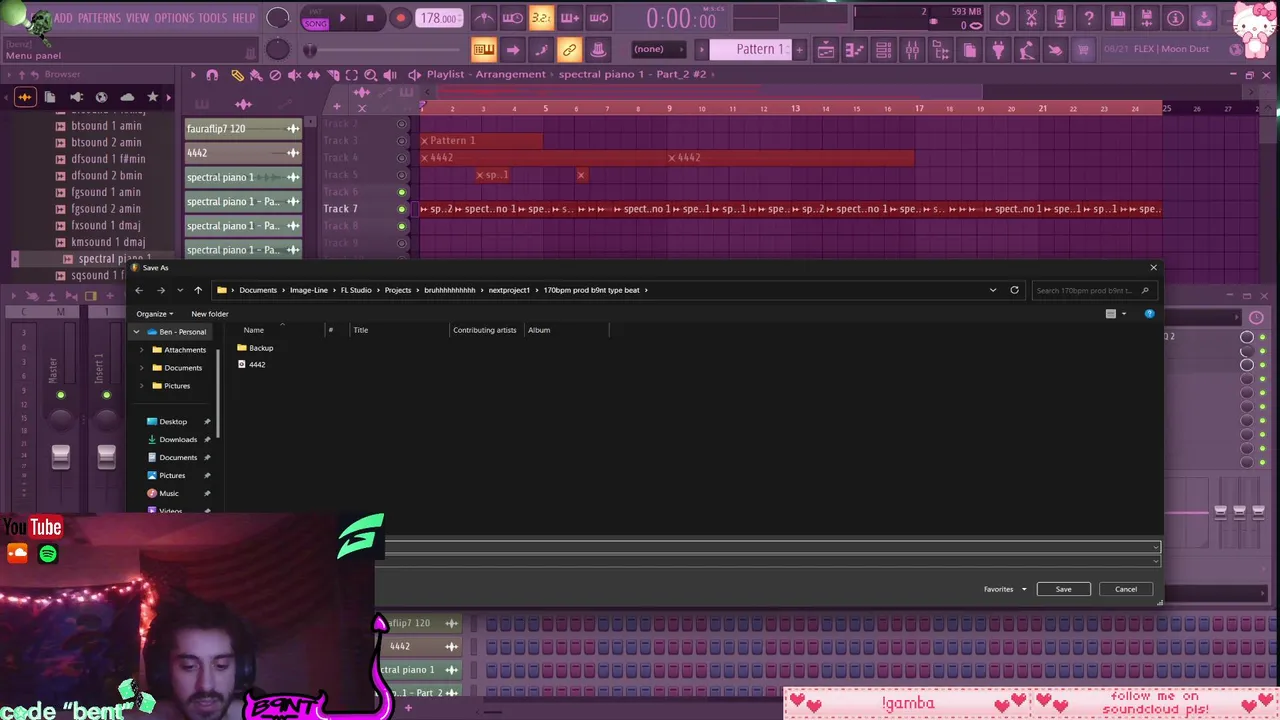Screen dimensions: 1280x720
Task: Open the Playlist view icon
Action: point(826,49)
